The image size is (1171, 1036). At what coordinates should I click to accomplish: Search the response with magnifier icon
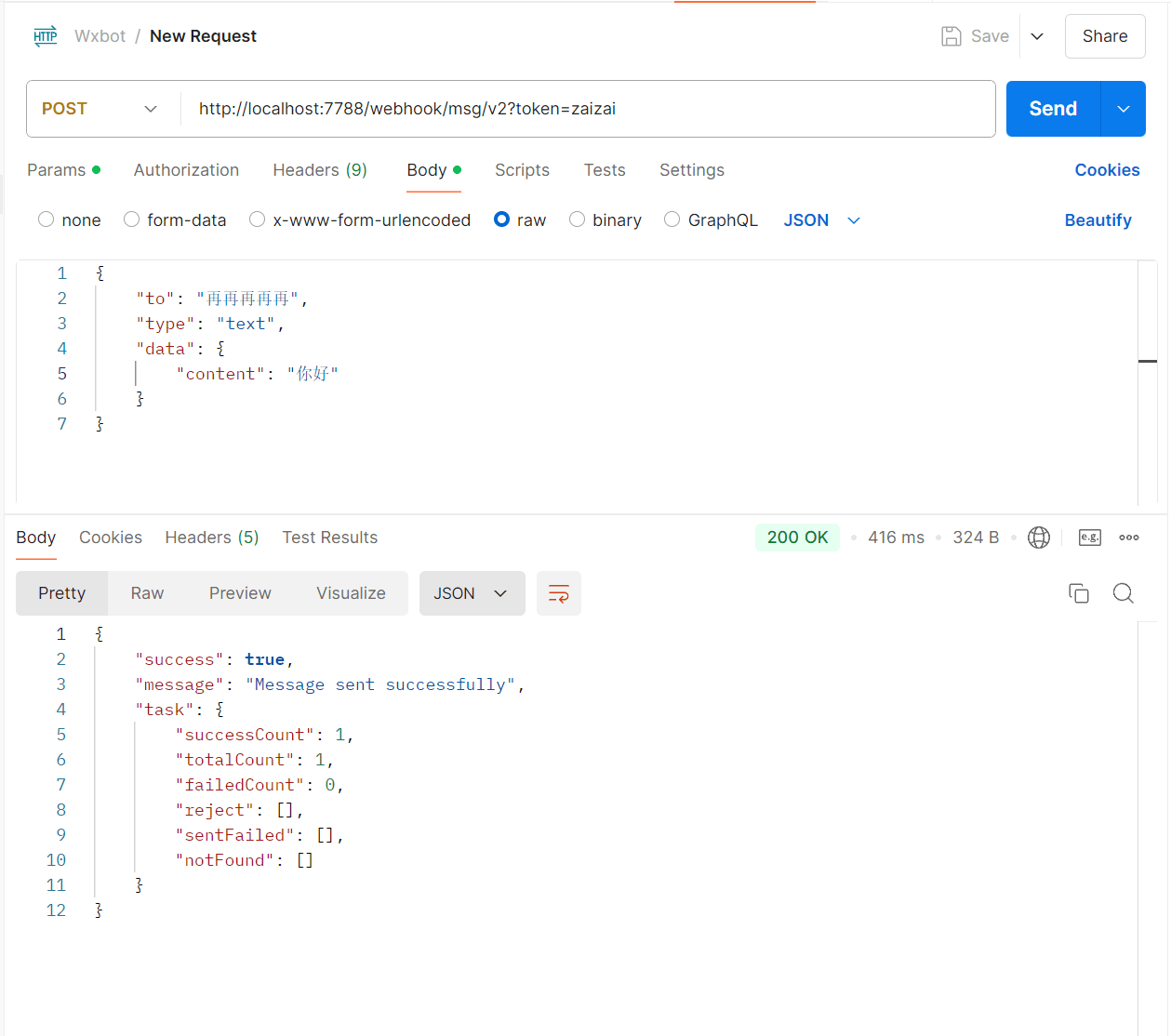[1123, 593]
